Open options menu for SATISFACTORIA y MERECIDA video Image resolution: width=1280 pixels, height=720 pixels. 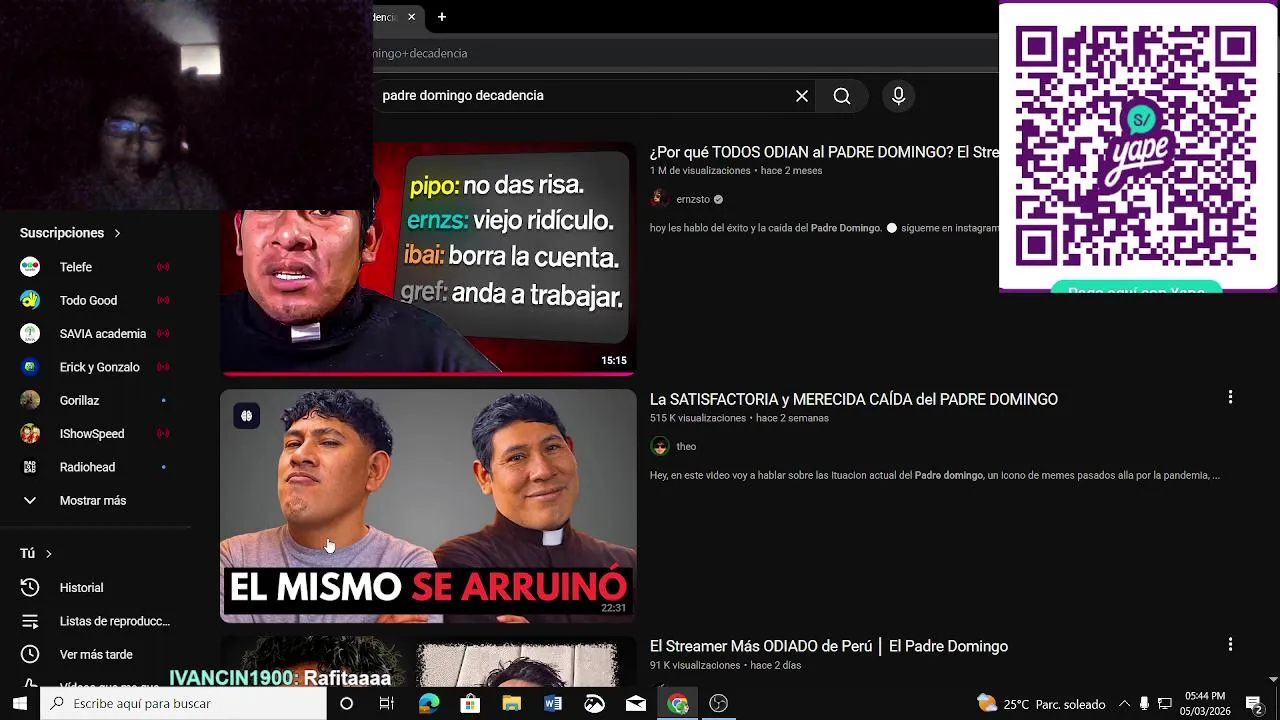point(1230,398)
